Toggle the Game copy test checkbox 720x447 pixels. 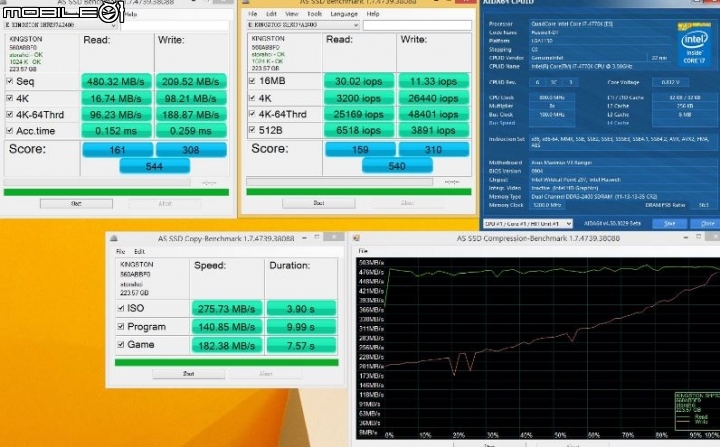tap(121, 345)
